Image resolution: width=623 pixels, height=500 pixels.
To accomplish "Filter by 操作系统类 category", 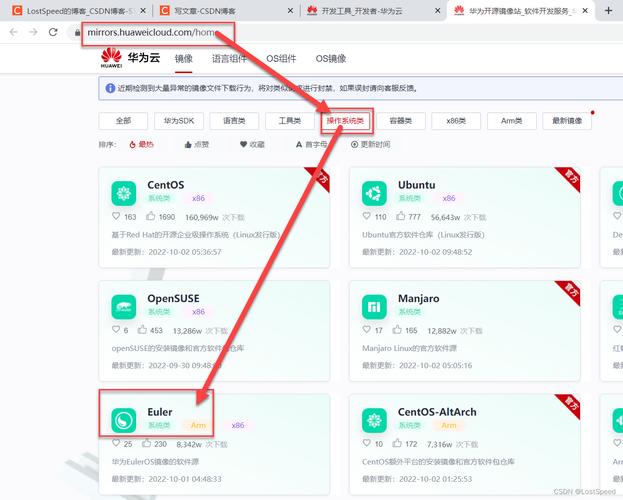I will click(x=345, y=121).
